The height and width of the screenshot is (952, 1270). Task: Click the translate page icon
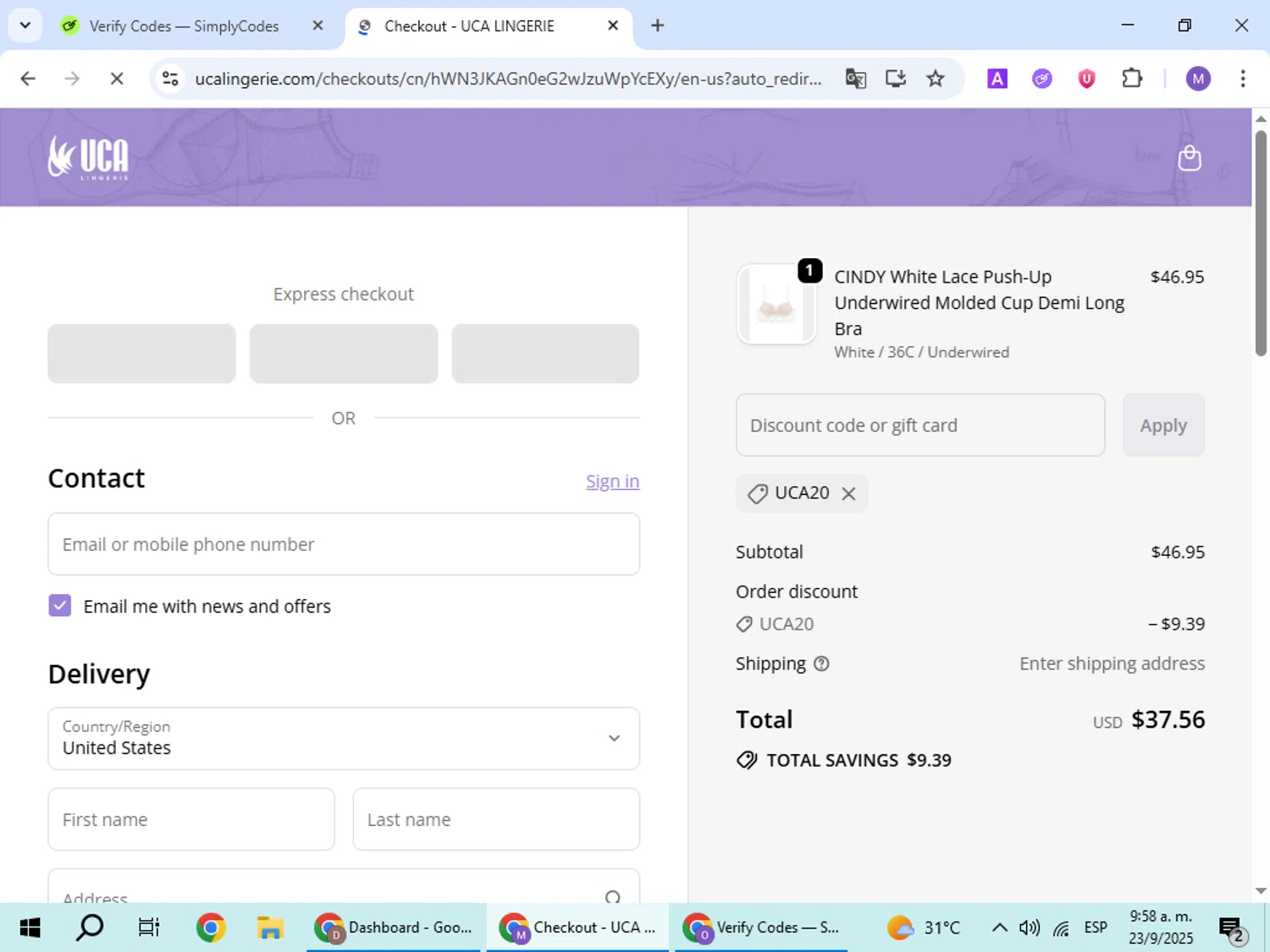856,79
